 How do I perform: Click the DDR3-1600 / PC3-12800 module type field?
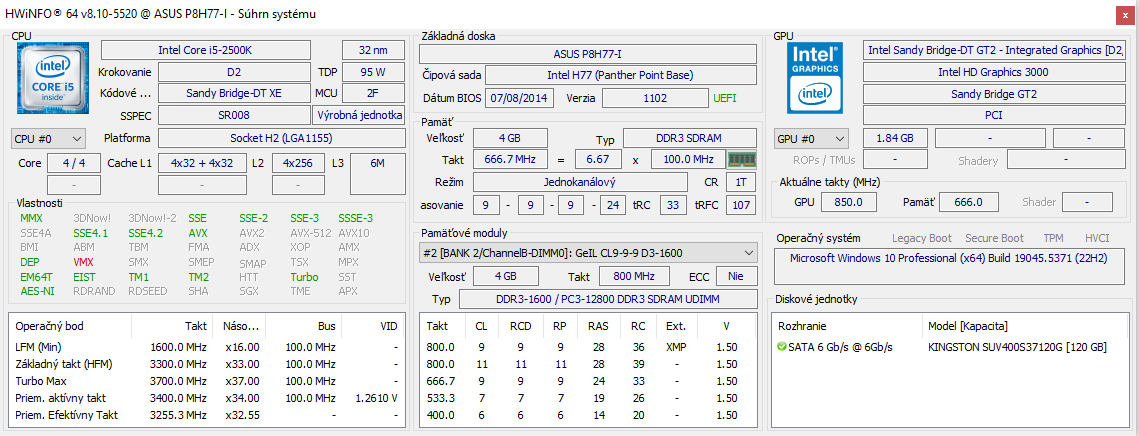(x=608, y=299)
